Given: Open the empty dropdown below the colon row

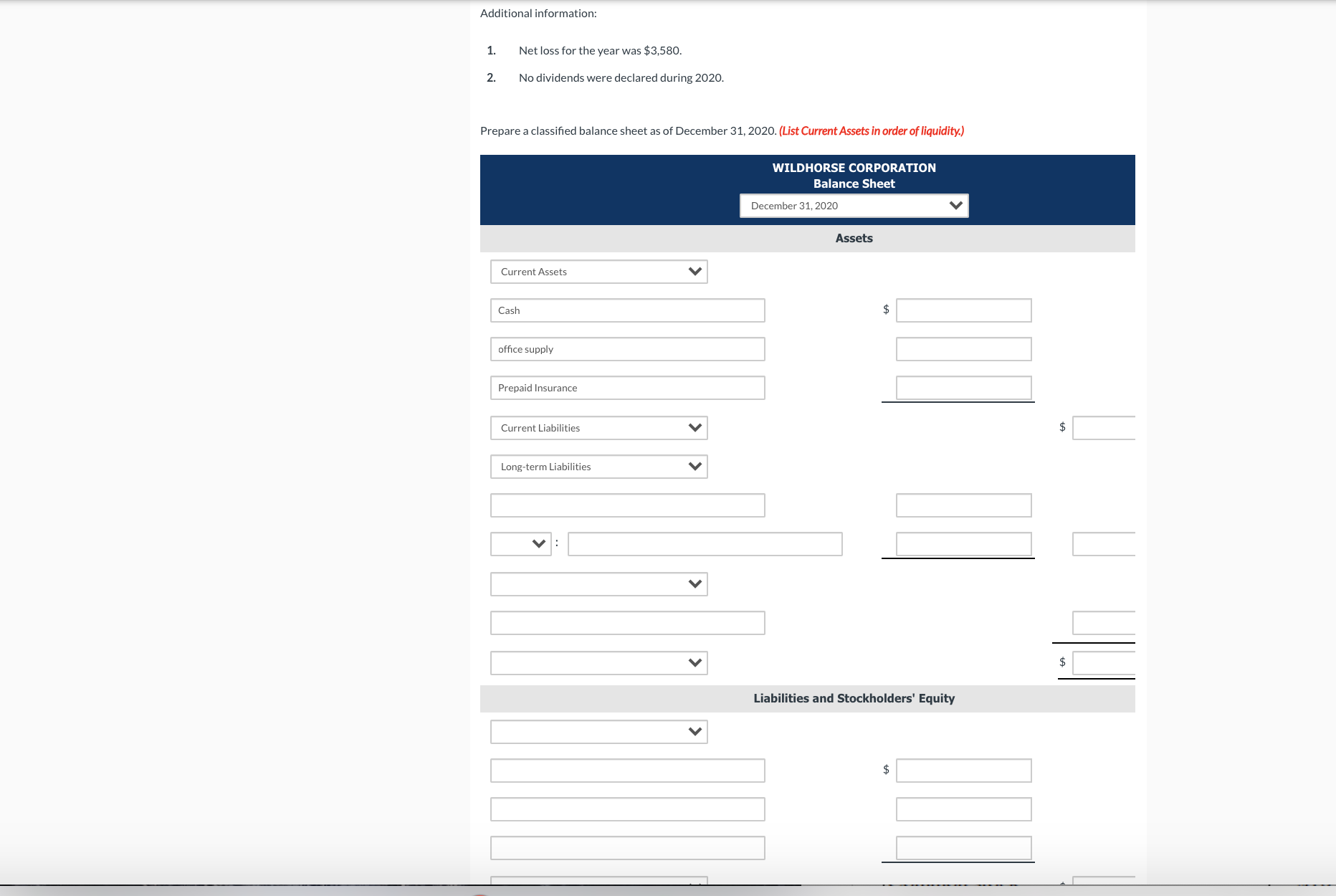Looking at the screenshot, I should [x=599, y=584].
